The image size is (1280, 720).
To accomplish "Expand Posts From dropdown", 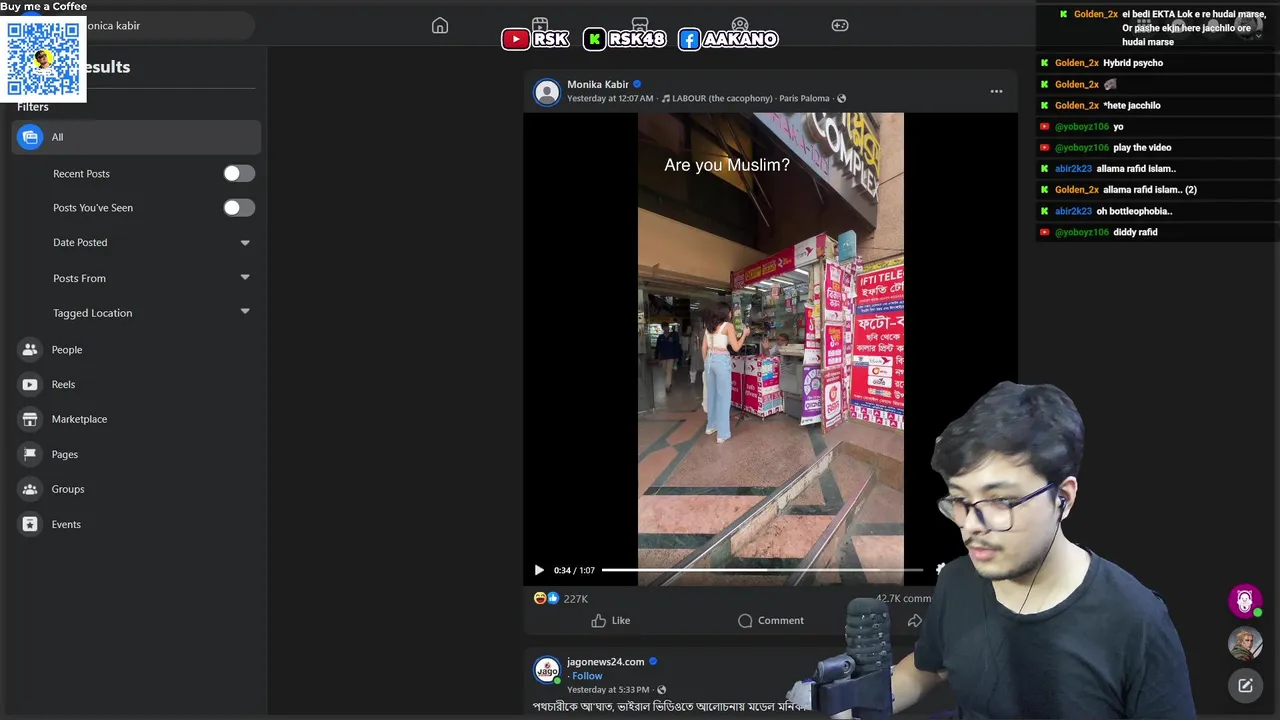I will click(x=245, y=278).
